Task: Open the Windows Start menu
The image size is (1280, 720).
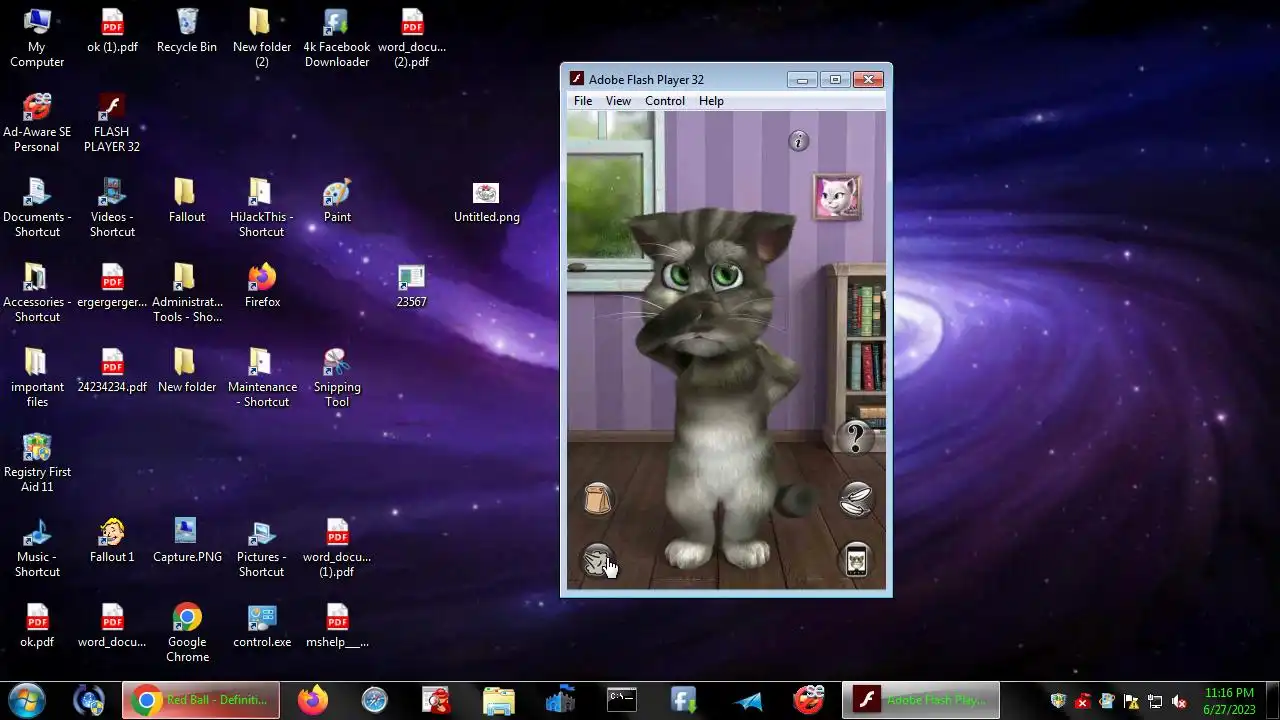Action: [x=26, y=700]
